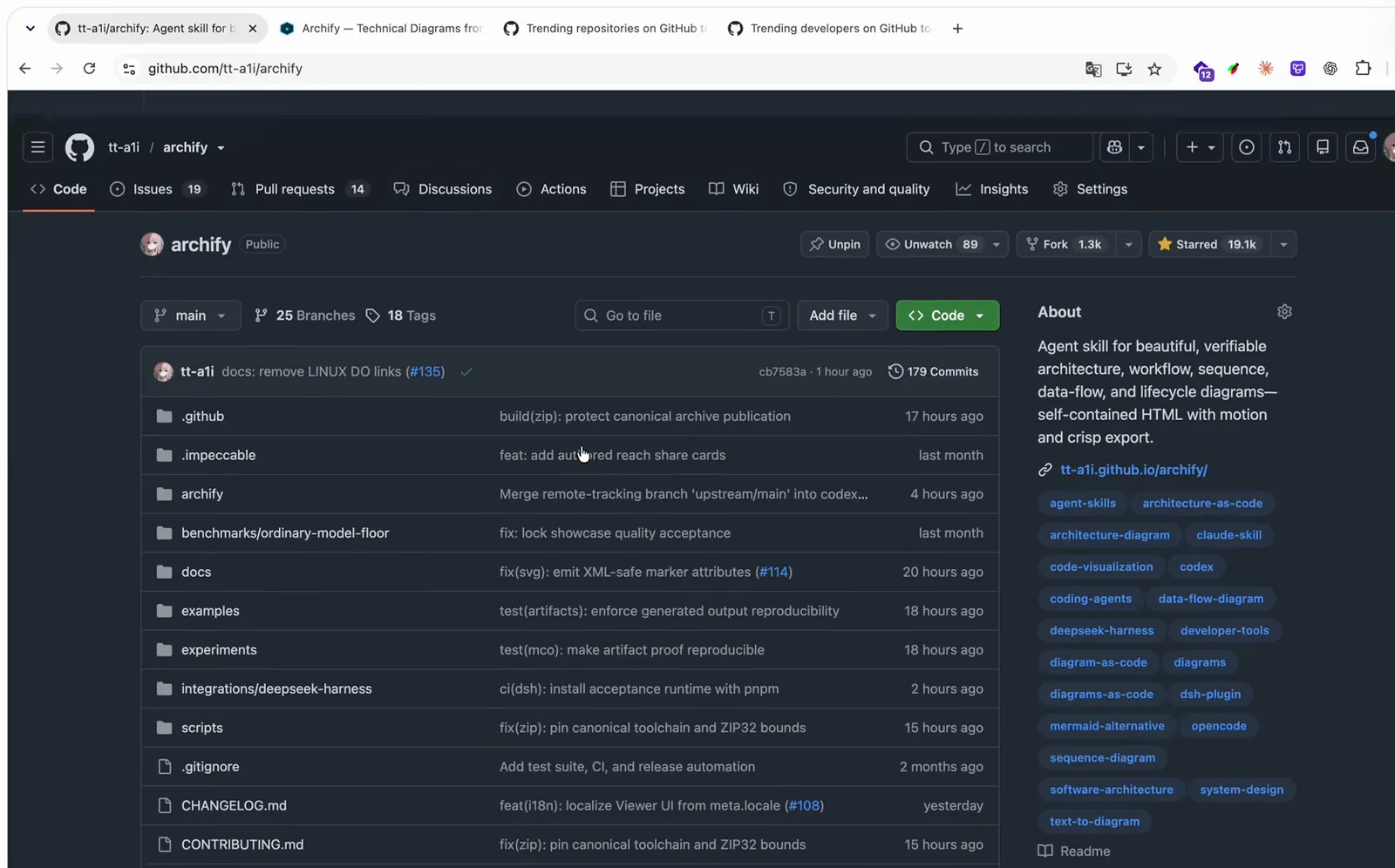The width and height of the screenshot is (1395, 868).
Task: Open the star lists dropdown arrow
Action: click(1283, 244)
